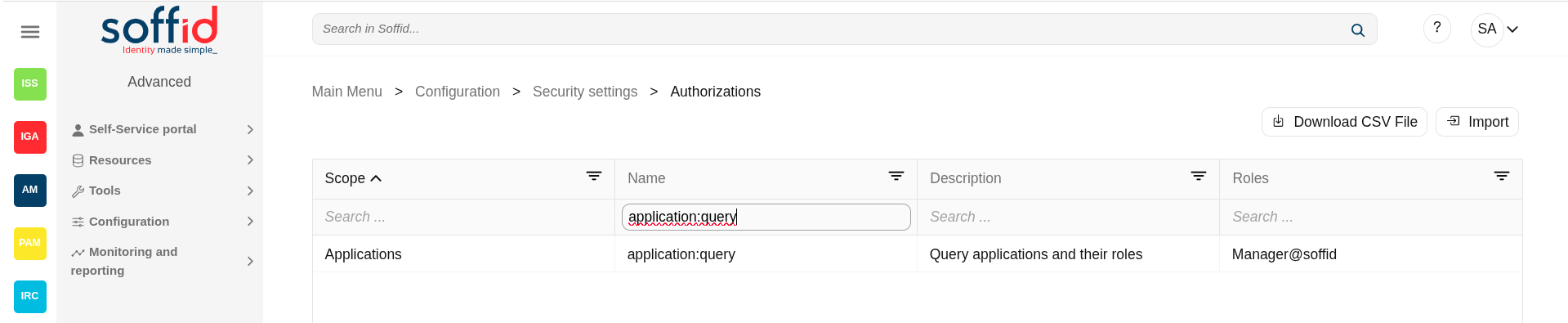Select the green ISS module icon

tap(30, 83)
